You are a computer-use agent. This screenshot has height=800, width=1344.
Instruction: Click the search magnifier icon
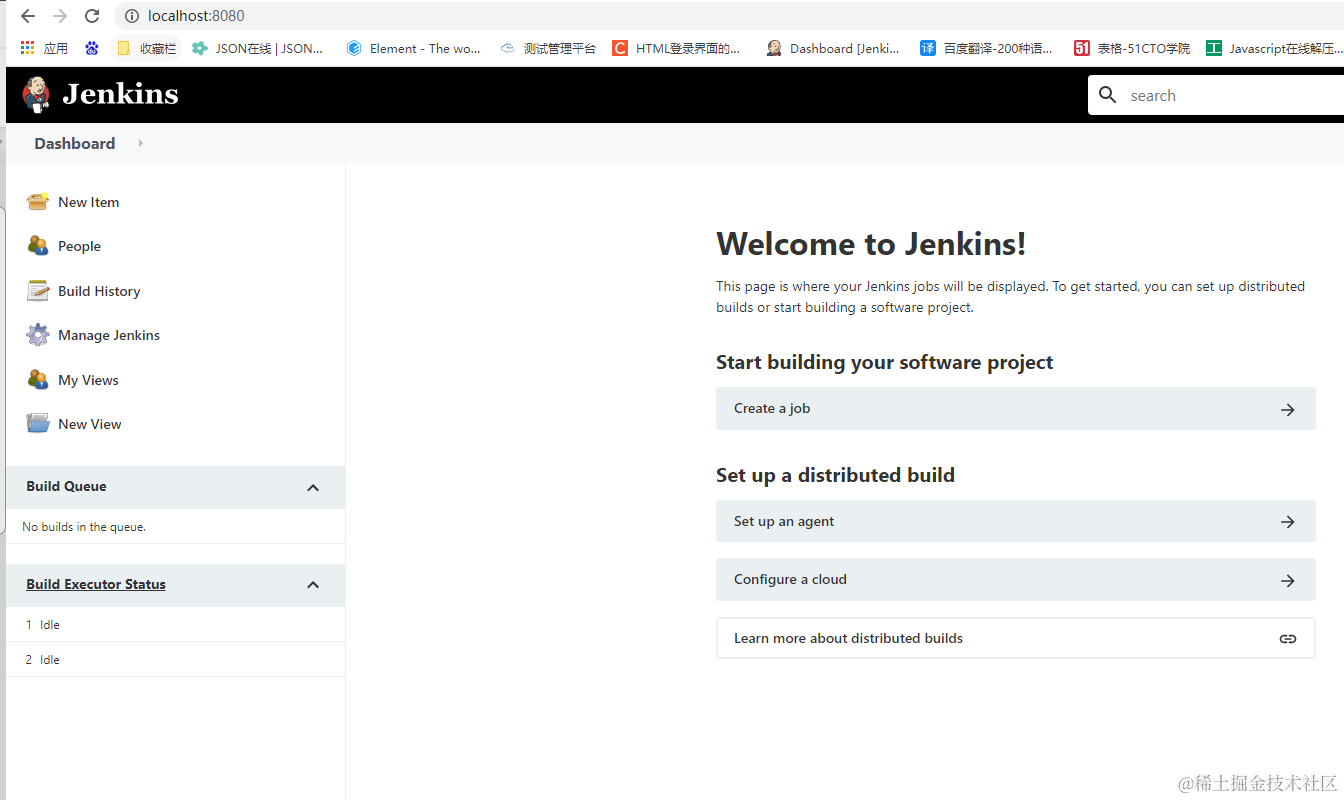pyautogui.click(x=1108, y=95)
